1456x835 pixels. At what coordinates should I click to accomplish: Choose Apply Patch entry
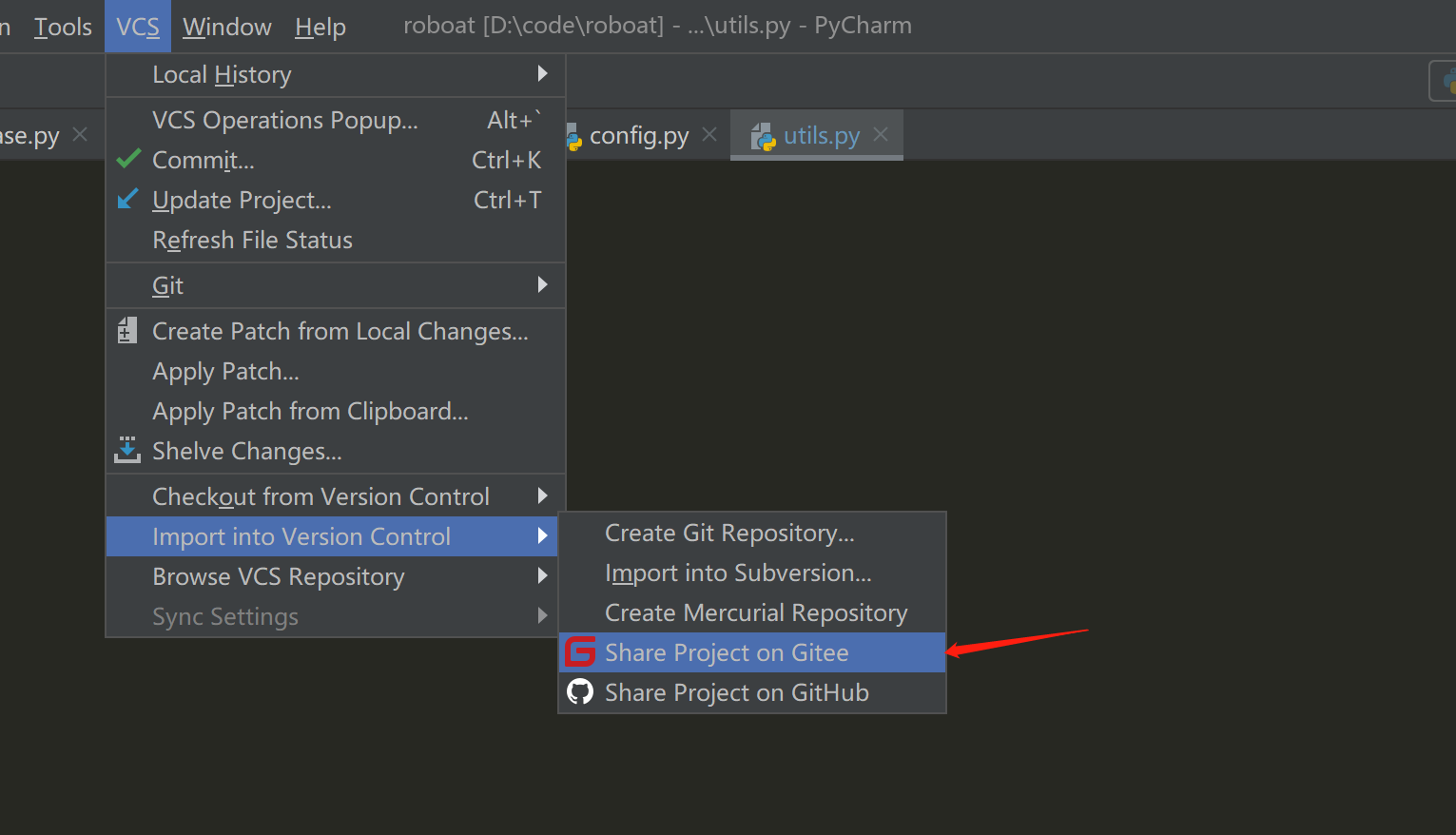pos(336,371)
